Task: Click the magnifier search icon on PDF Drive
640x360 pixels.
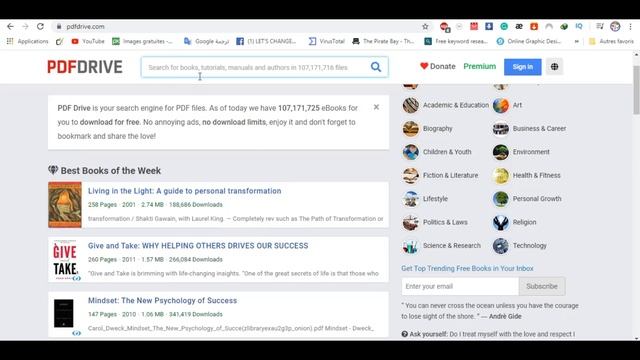Action: coord(376,67)
